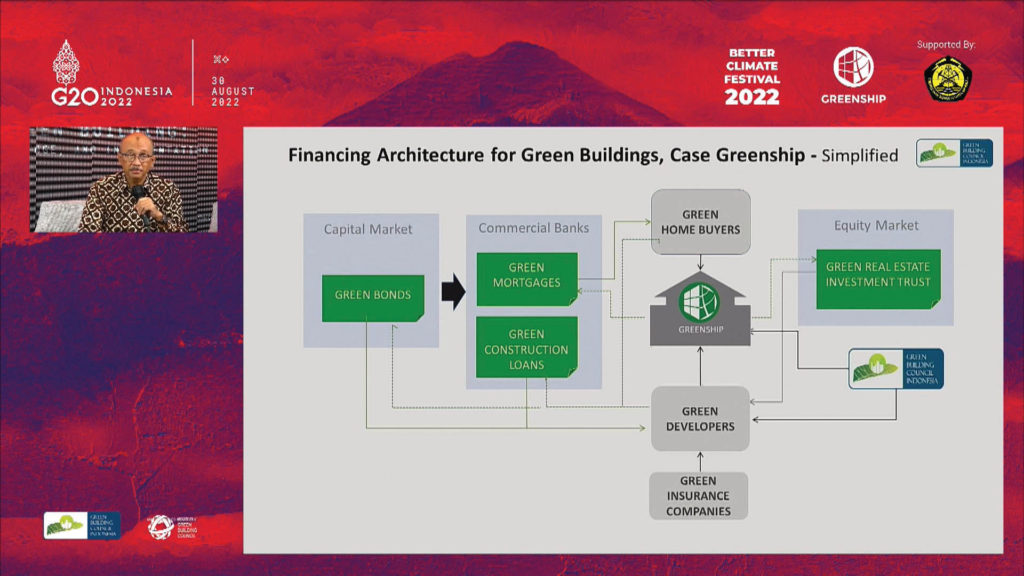Click the Green Insurance Companies box
Image resolution: width=1024 pixels, height=576 pixels.
tap(699, 496)
